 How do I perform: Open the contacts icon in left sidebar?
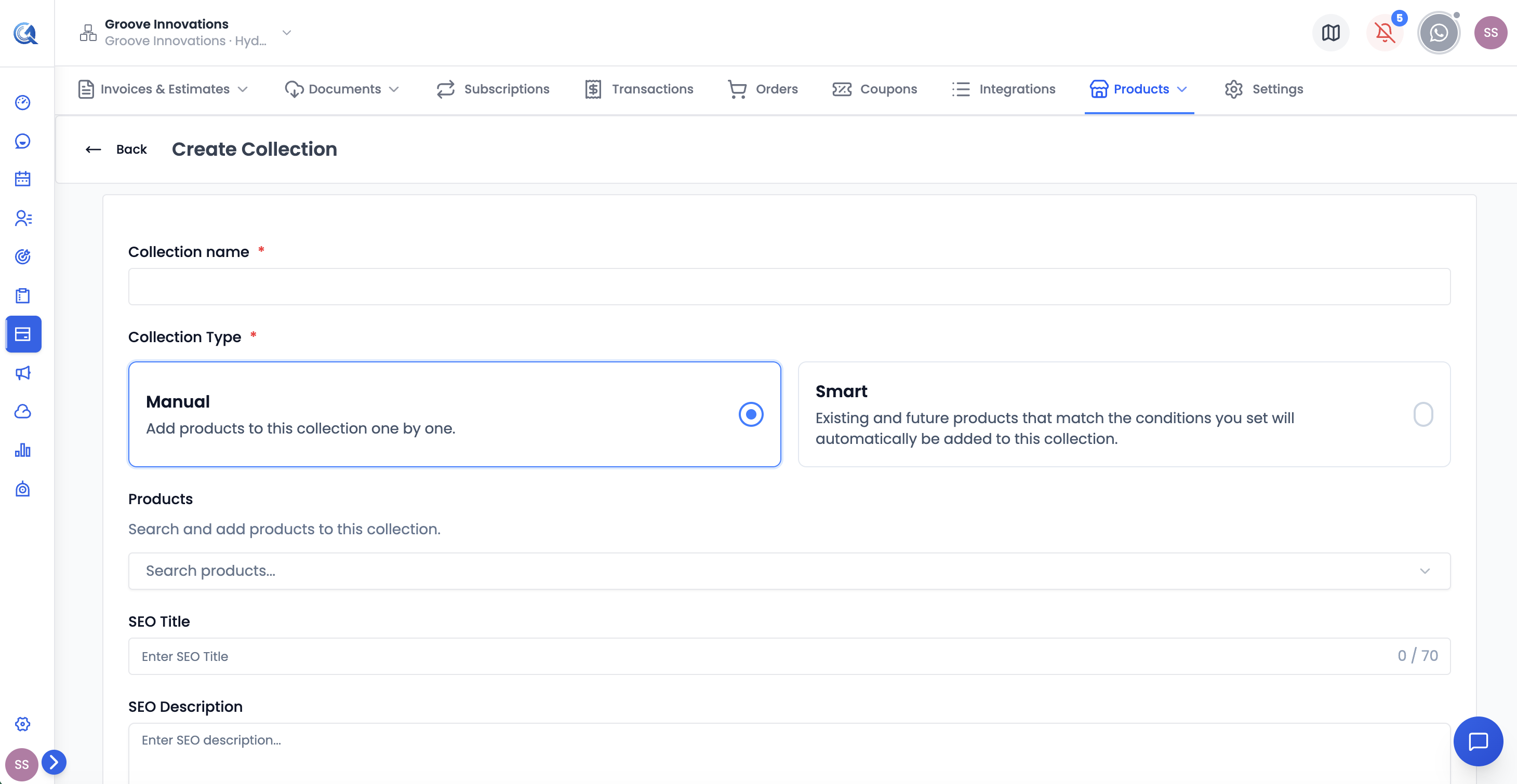click(x=23, y=218)
